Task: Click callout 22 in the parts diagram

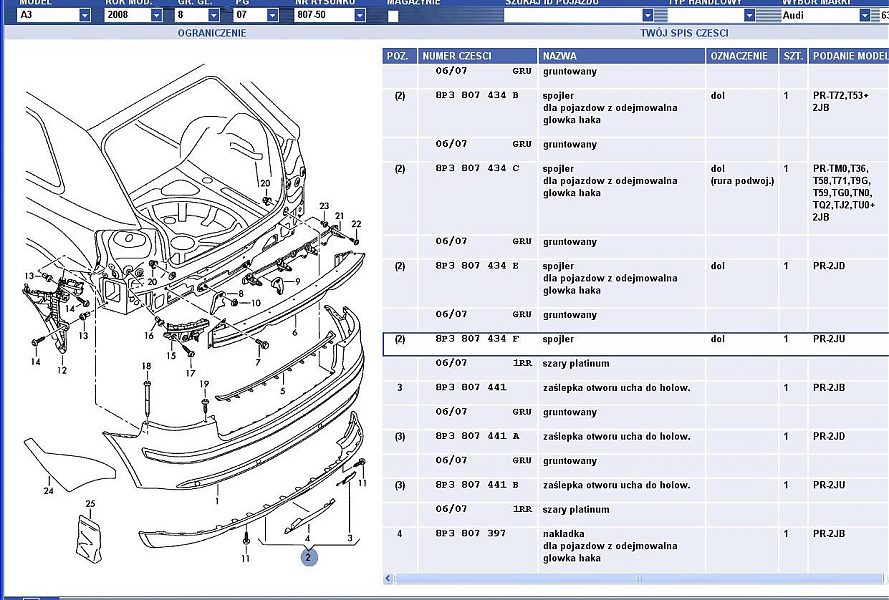Action: (x=356, y=224)
